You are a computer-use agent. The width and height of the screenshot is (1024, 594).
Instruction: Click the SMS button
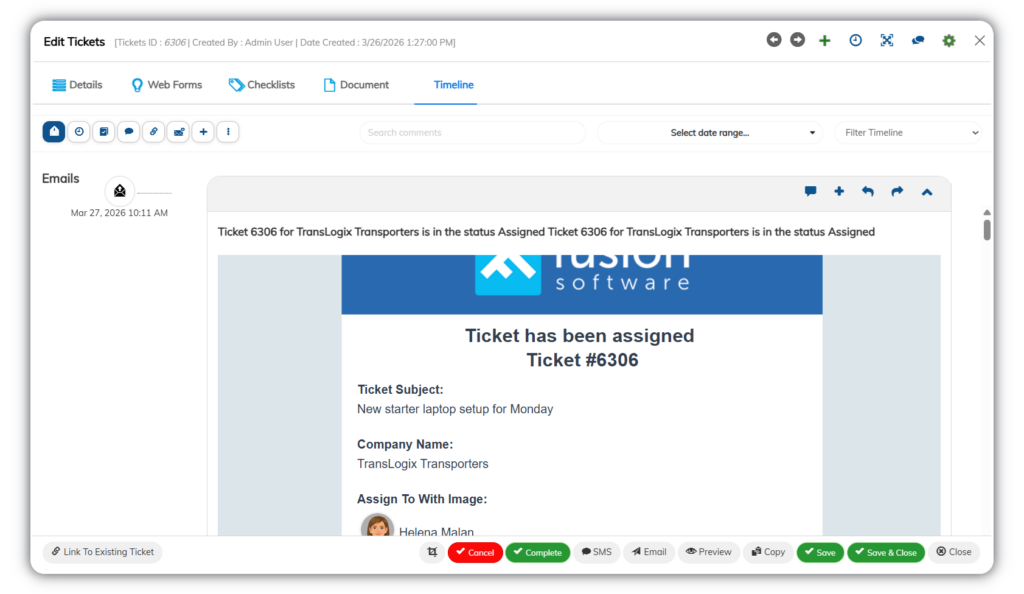596,552
